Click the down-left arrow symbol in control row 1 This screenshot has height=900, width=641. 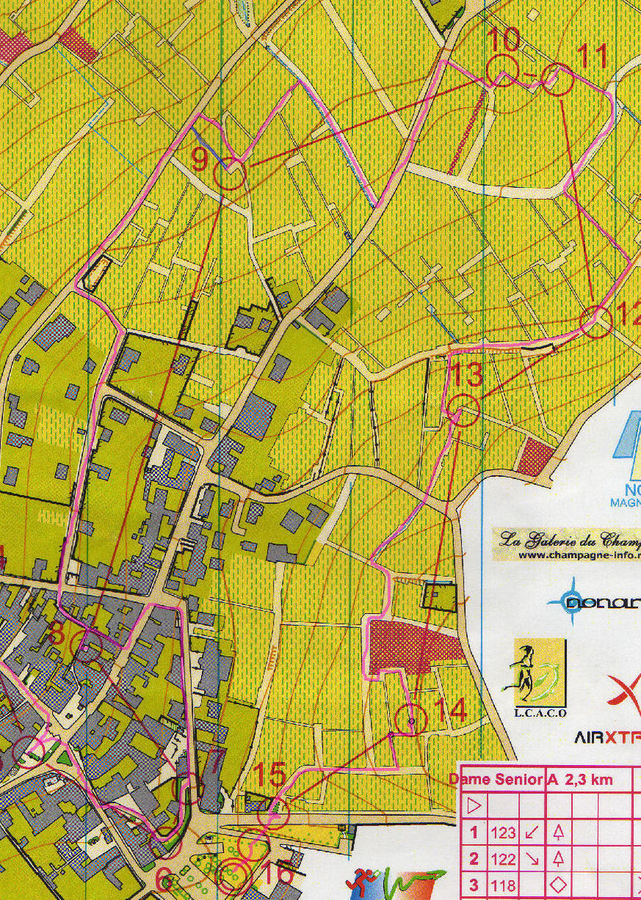[x=531, y=832]
